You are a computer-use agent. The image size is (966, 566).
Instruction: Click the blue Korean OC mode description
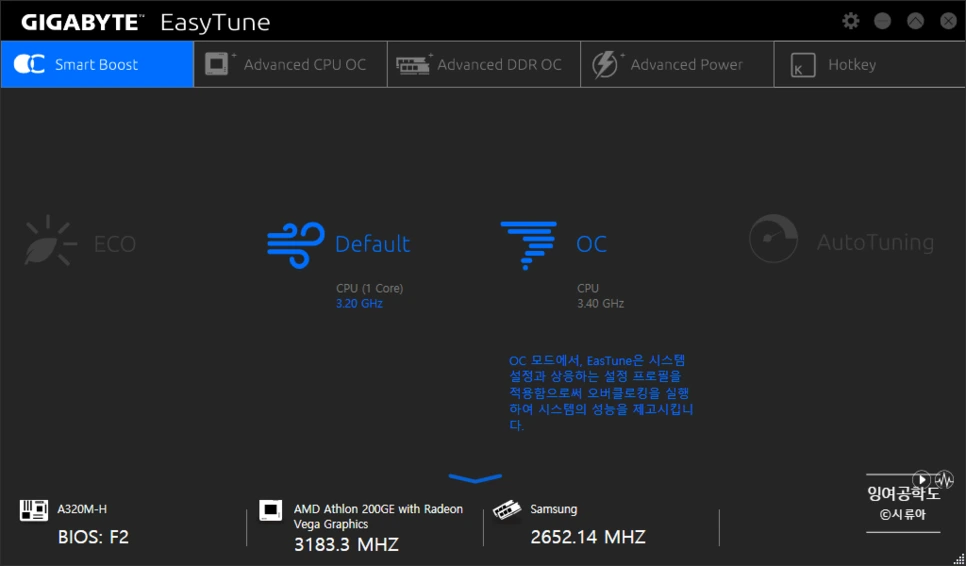601,392
